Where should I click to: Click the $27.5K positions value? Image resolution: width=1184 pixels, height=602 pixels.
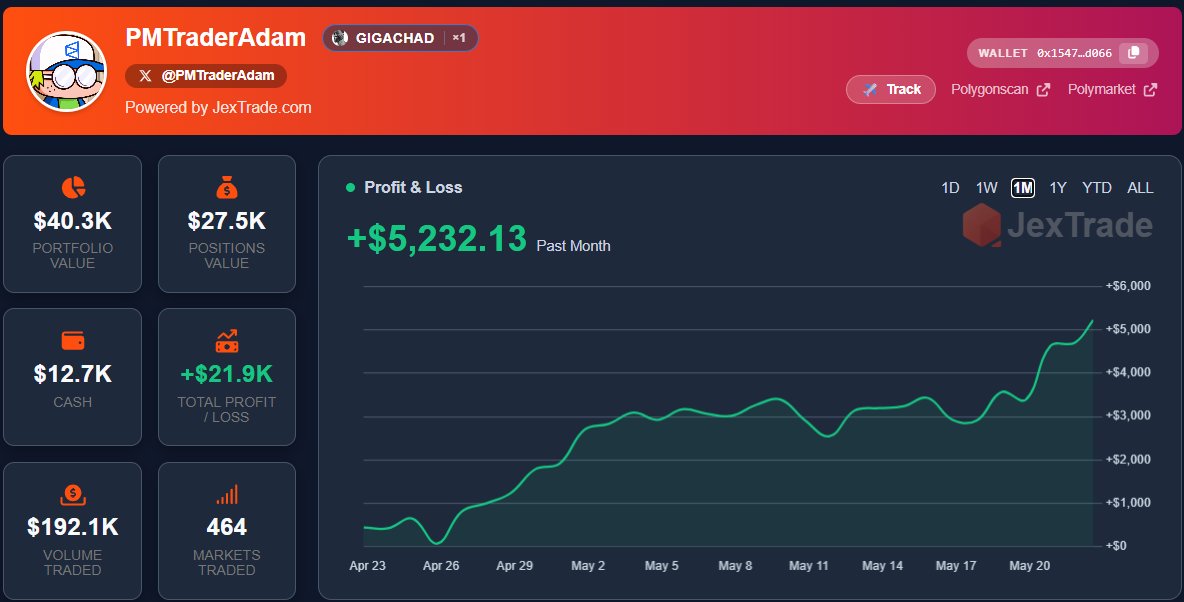click(227, 221)
